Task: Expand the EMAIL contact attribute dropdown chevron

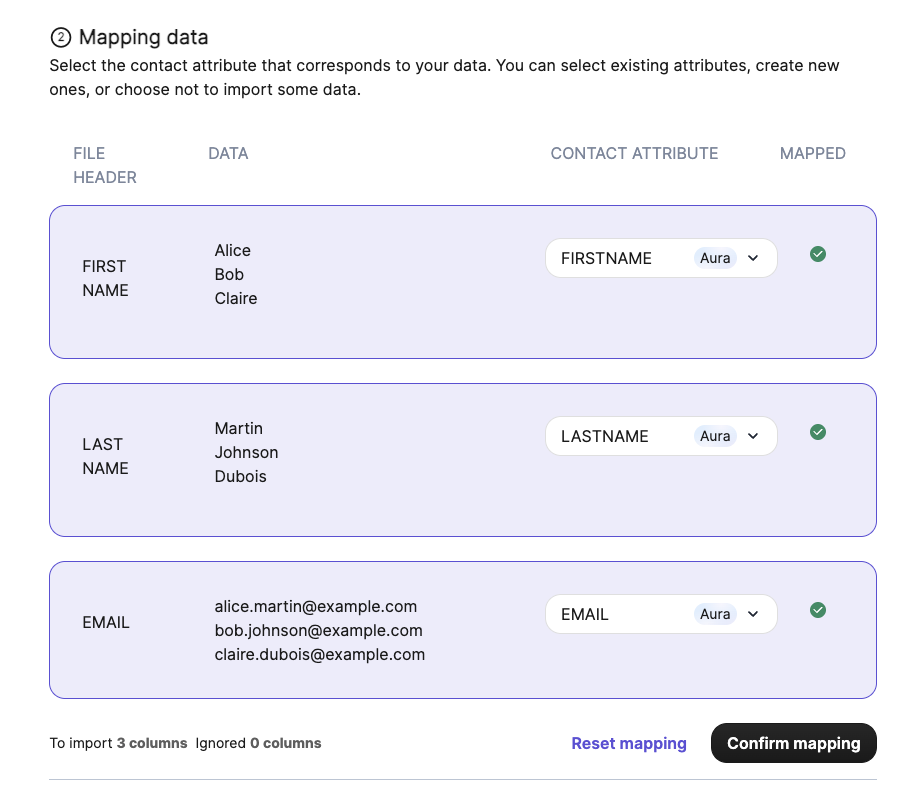Action: [754, 614]
